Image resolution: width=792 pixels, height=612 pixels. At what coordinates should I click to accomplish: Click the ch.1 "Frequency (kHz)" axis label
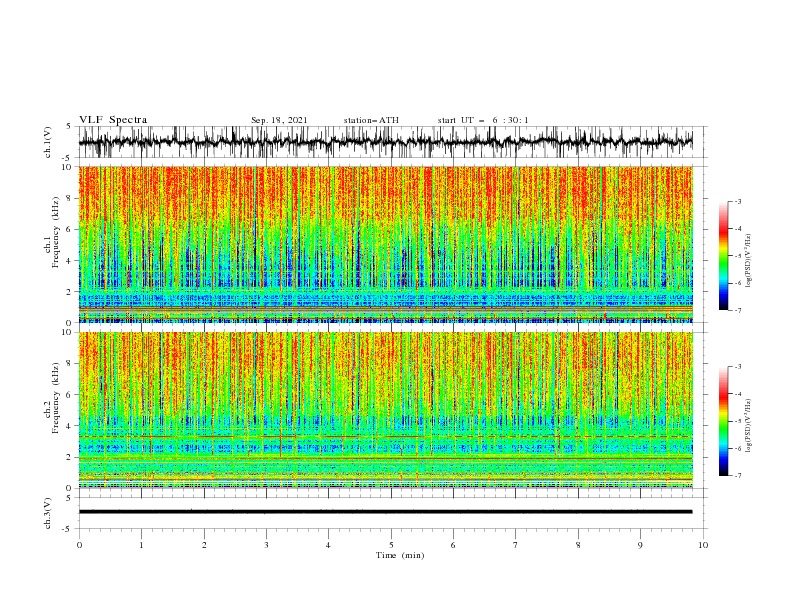55,233
